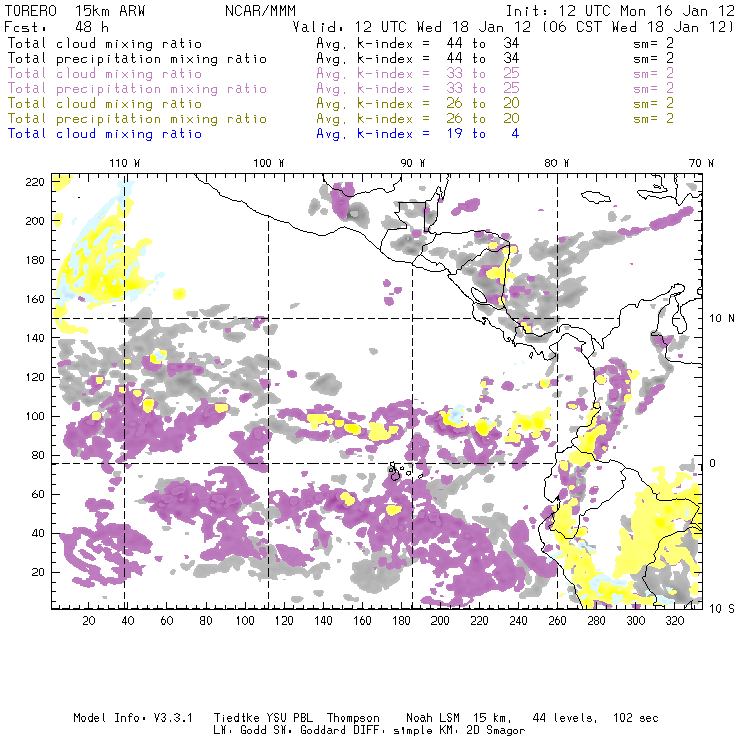This screenshot has width=740, height=740.
Task: Select the 'Init: 12 UTC Mon 16 Jan 12' text
Action: (x=620, y=11)
